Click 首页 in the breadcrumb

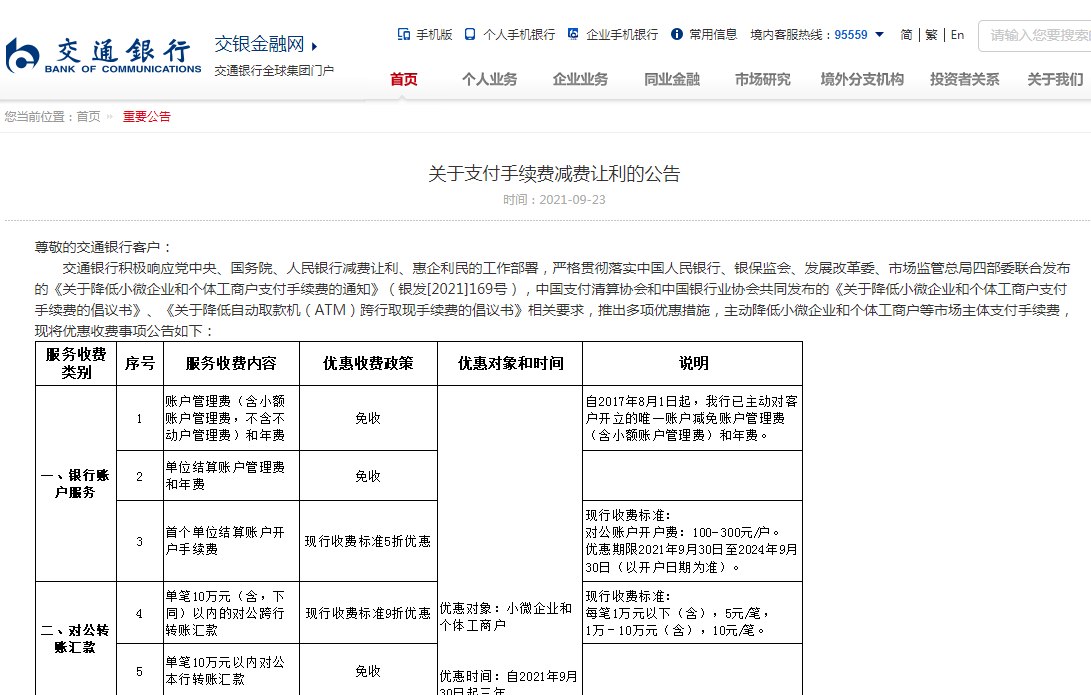(x=88, y=117)
